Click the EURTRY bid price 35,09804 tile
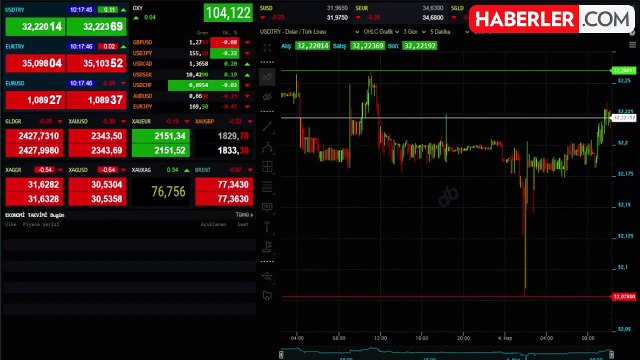The image size is (640, 360). (35, 63)
